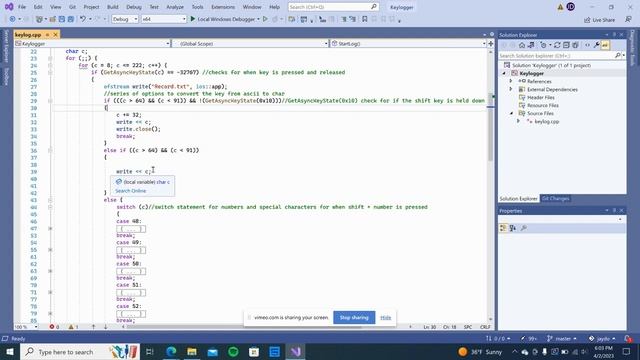This screenshot has height=360, width=640.
Task: Click the Save icon in toolbar
Action: coord(62,19)
